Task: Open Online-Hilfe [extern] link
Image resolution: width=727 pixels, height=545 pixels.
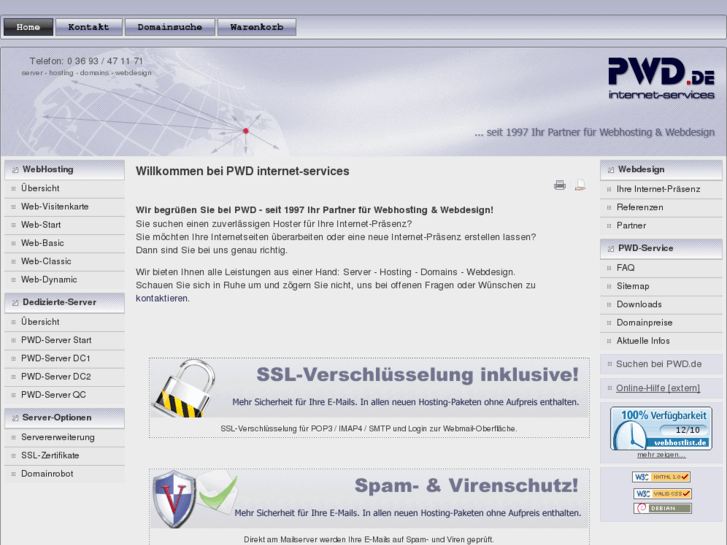Action: pos(658,388)
